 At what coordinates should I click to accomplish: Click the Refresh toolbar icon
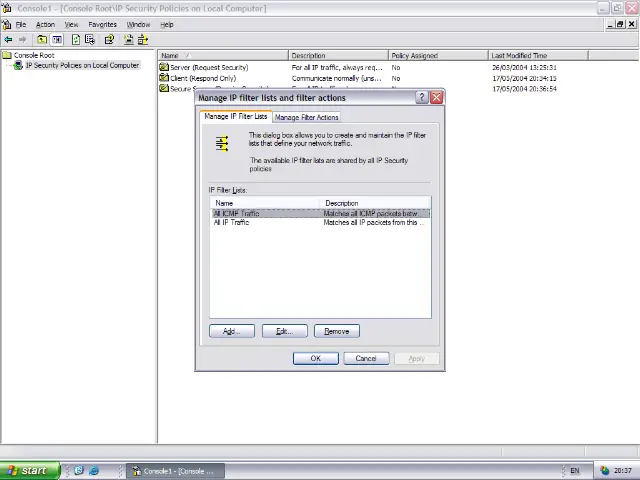[x=76, y=40]
